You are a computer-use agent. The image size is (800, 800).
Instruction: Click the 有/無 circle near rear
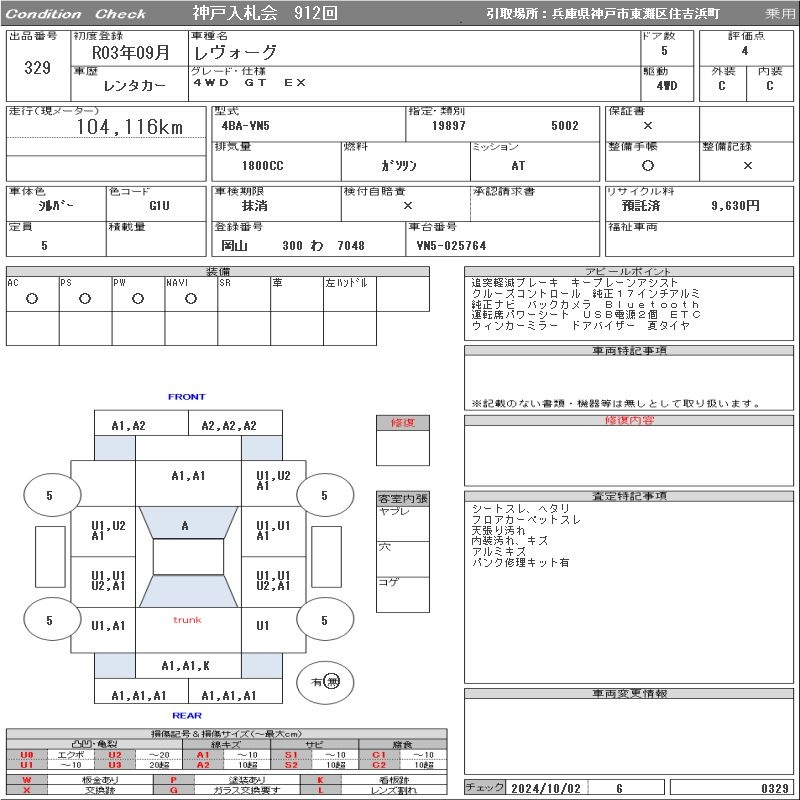[325, 682]
